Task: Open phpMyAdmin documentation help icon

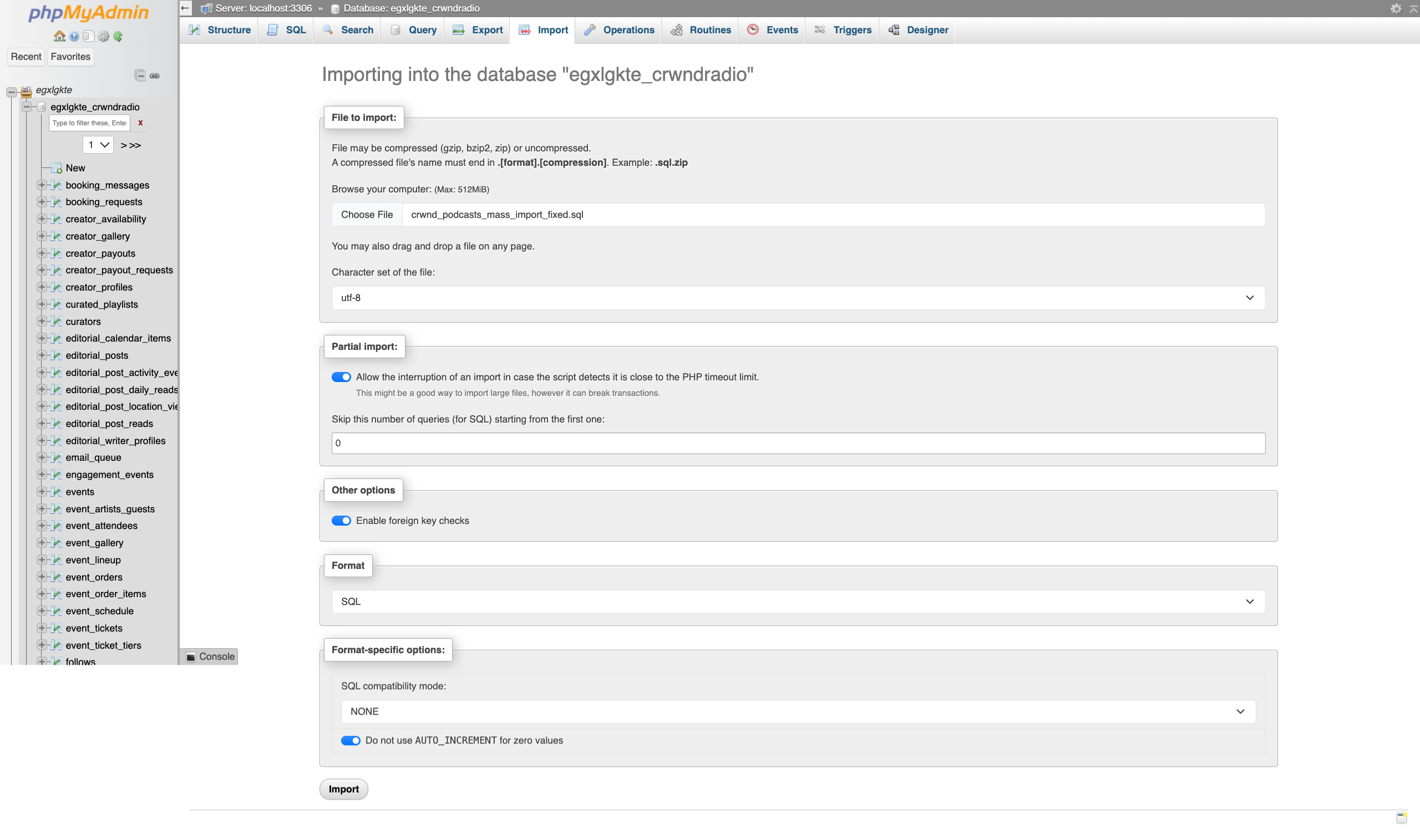Action: pyautogui.click(x=74, y=36)
